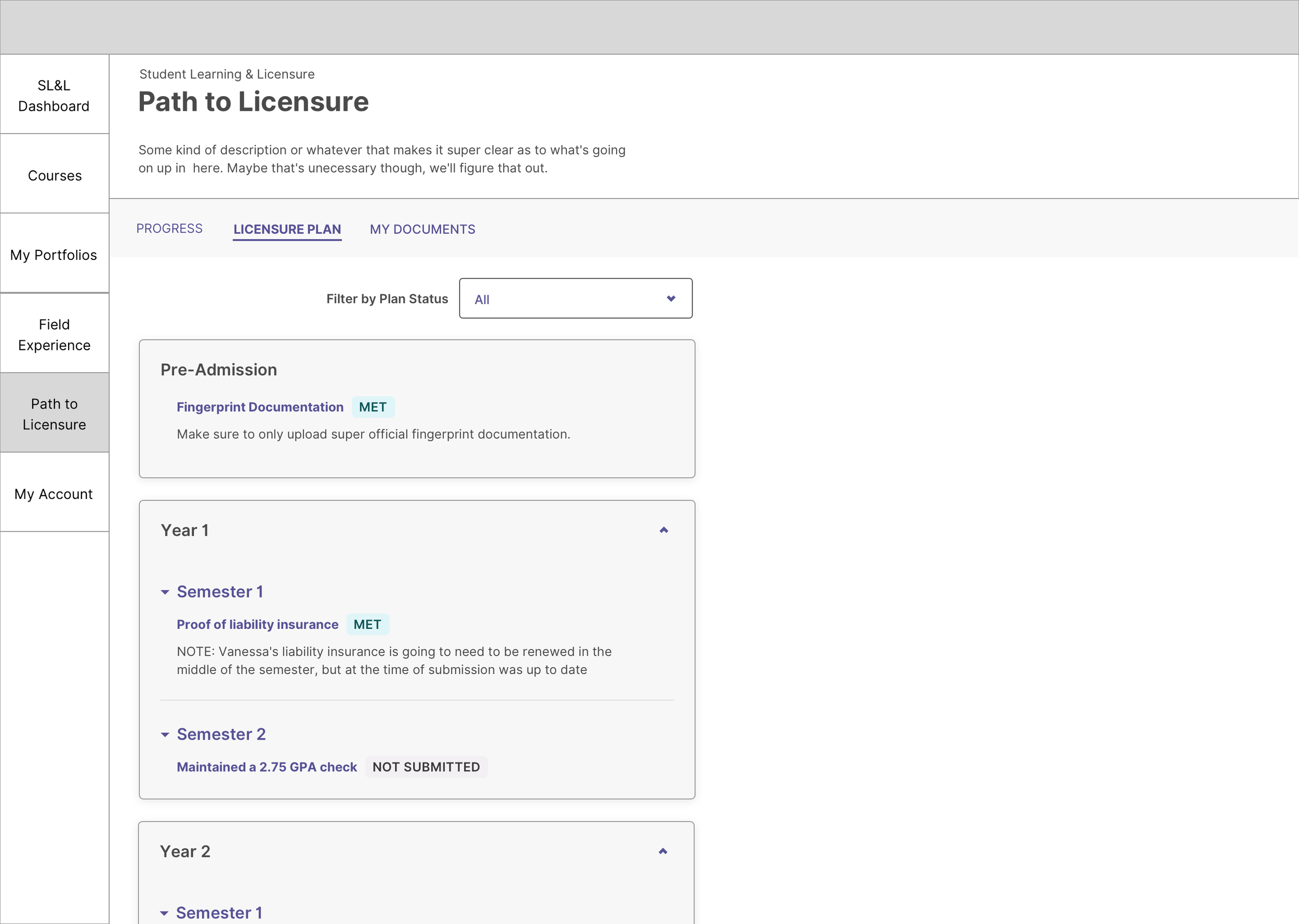This screenshot has height=924, width=1299.
Task: Open Filter by Plan Status dropdown
Action: (x=575, y=299)
